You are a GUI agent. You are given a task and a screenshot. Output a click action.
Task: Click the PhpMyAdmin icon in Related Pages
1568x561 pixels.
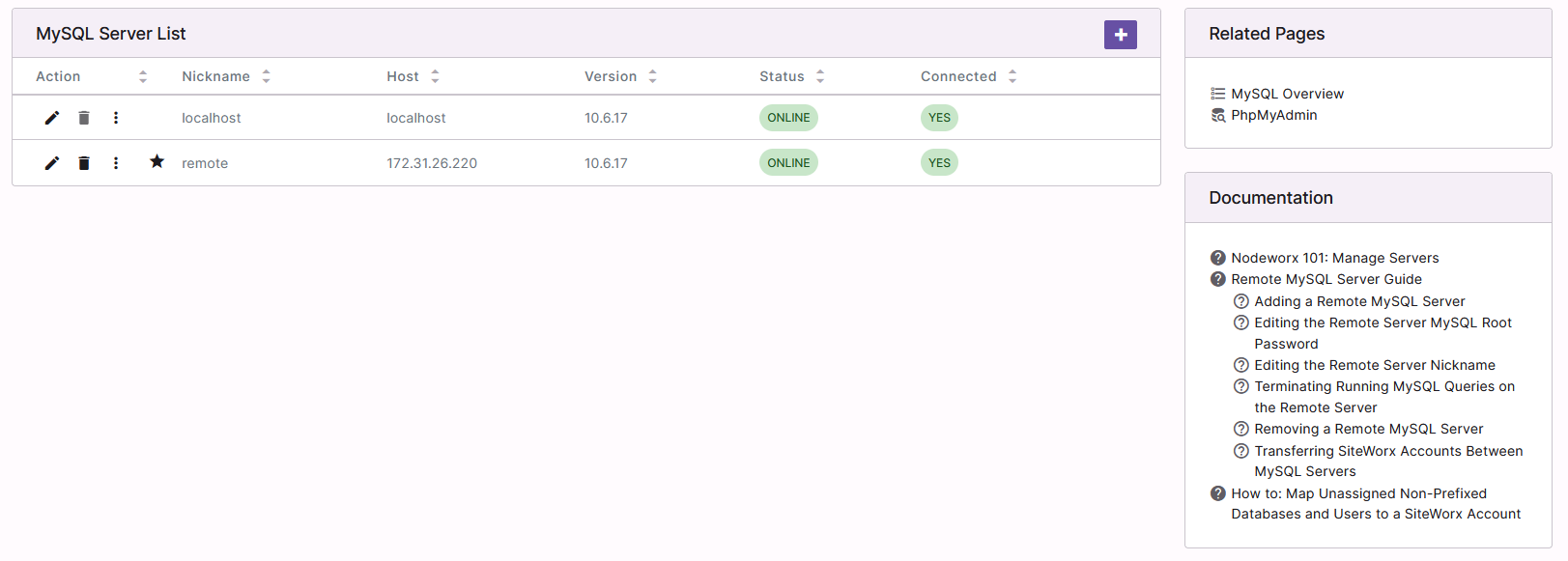(x=1216, y=115)
